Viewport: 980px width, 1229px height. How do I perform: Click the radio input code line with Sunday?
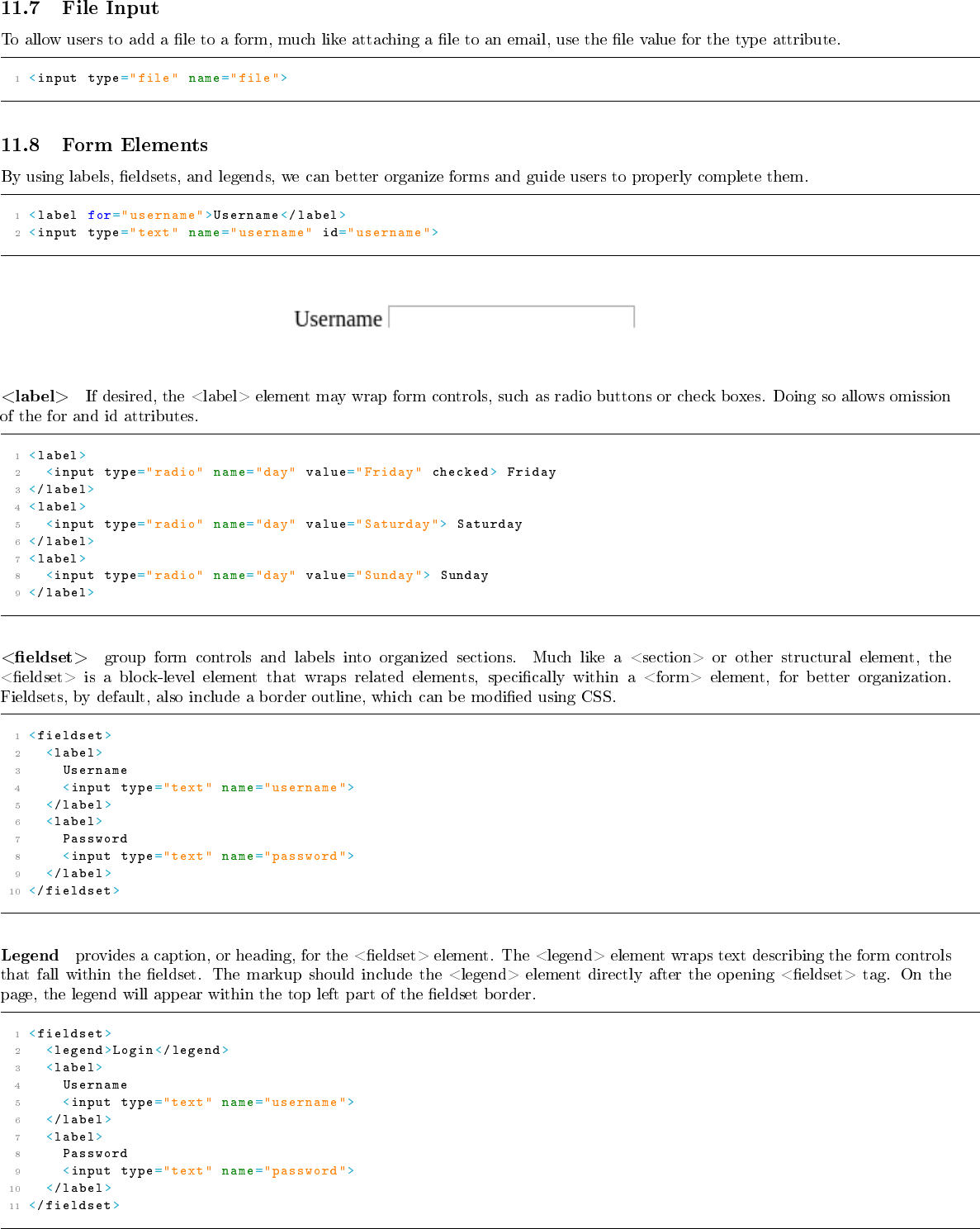point(267,576)
